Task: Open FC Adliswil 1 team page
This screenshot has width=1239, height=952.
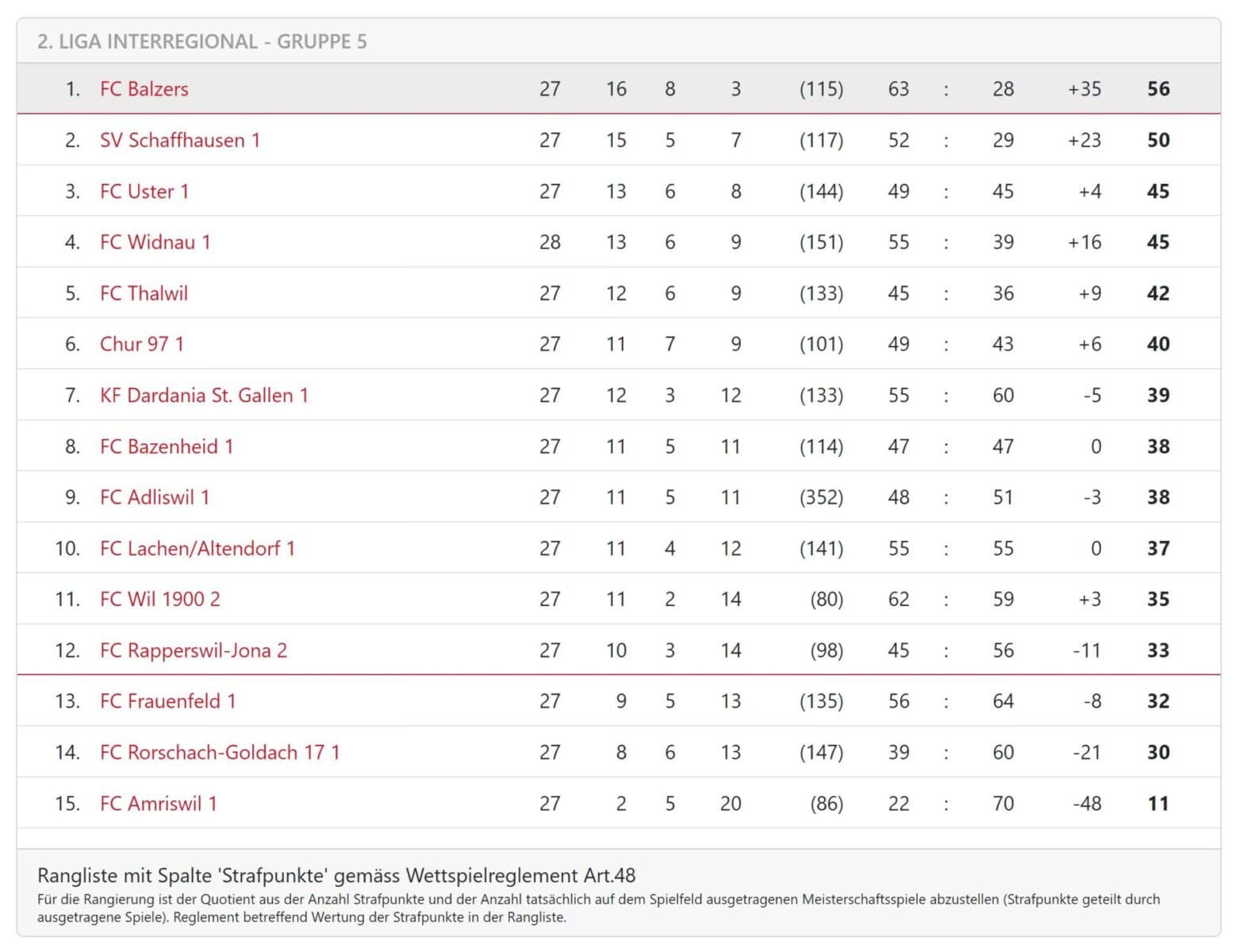Action: click(155, 497)
